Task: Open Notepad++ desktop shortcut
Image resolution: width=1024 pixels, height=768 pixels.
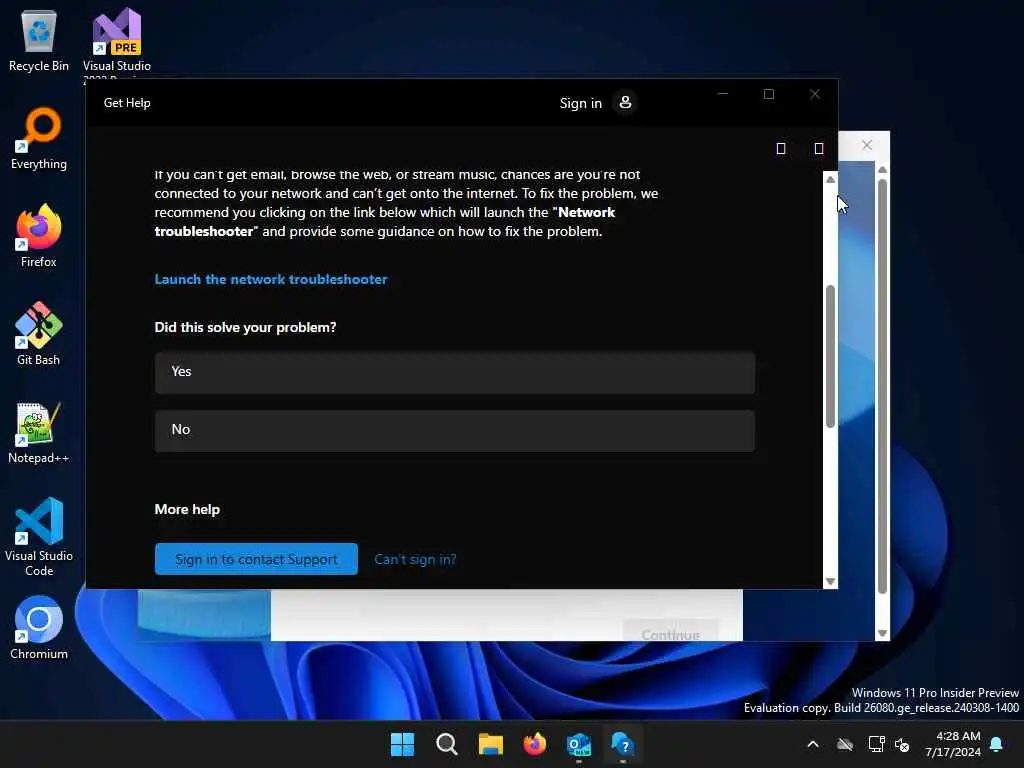Action: tap(39, 432)
